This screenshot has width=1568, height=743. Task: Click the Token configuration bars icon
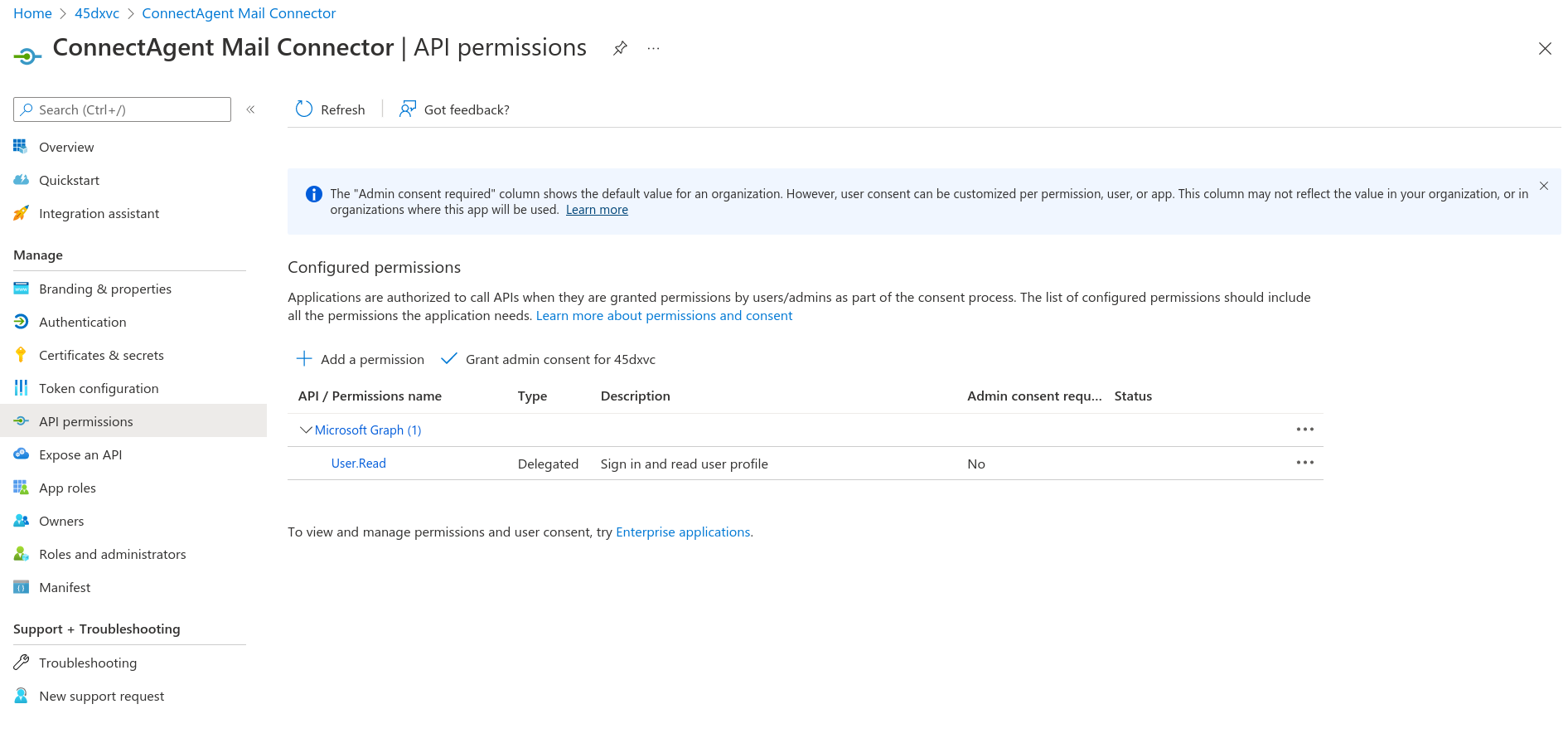[x=21, y=388]
